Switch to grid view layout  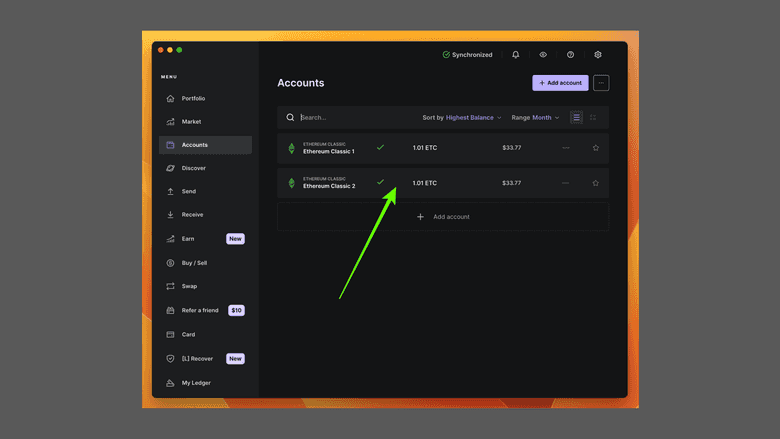pos(593,118)
